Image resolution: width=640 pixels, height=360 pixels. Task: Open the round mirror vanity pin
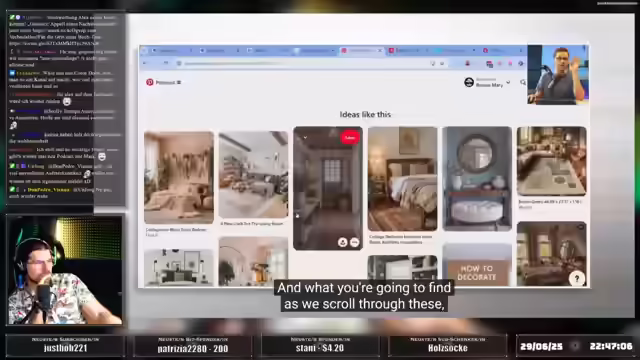[x=477, y=179]
